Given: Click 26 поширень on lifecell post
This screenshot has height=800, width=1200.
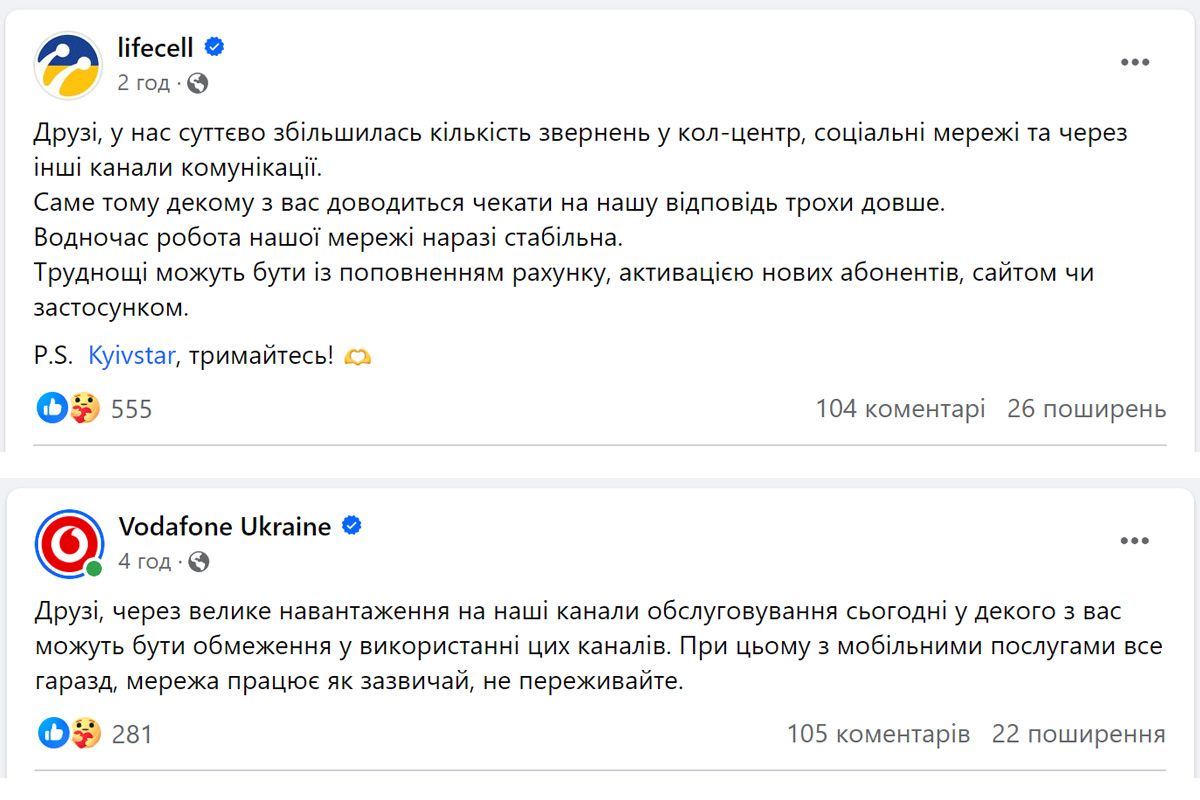Looking at the screenshot, I should (x=1088, y=408).
